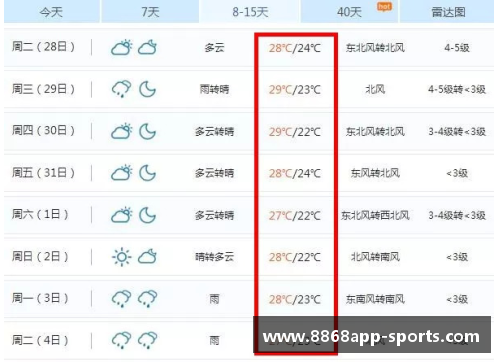The width and height of the screenshot is (500, 362).
Task: Click wind level 4-5级转<3级
Action: pyautogui.click(x=457, y=89)
